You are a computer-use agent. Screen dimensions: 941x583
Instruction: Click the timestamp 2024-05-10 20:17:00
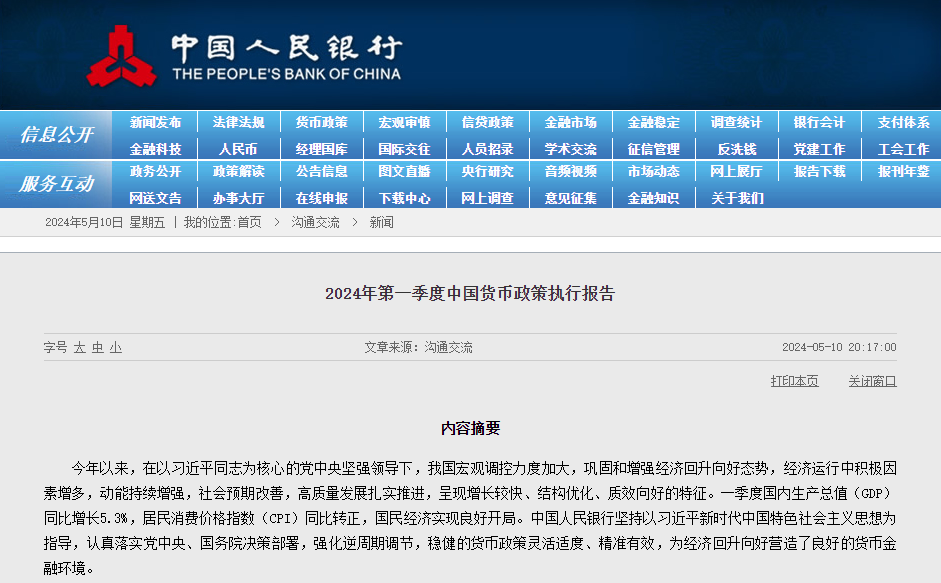click(x=839, y=348)
